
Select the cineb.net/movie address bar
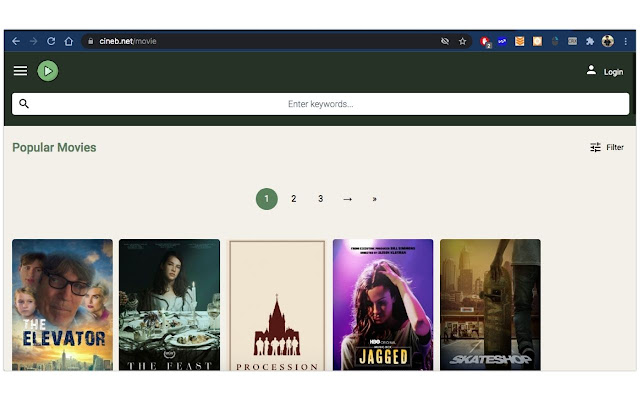click(x=277, y=41)
